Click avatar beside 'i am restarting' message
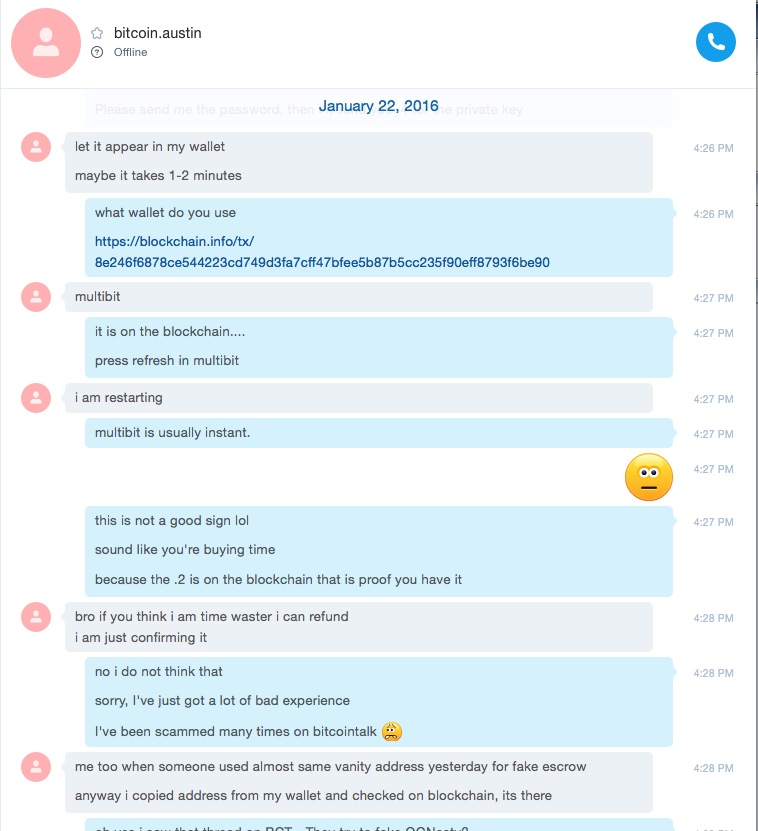This screenshot has height=831, width=758. [36, 398]
